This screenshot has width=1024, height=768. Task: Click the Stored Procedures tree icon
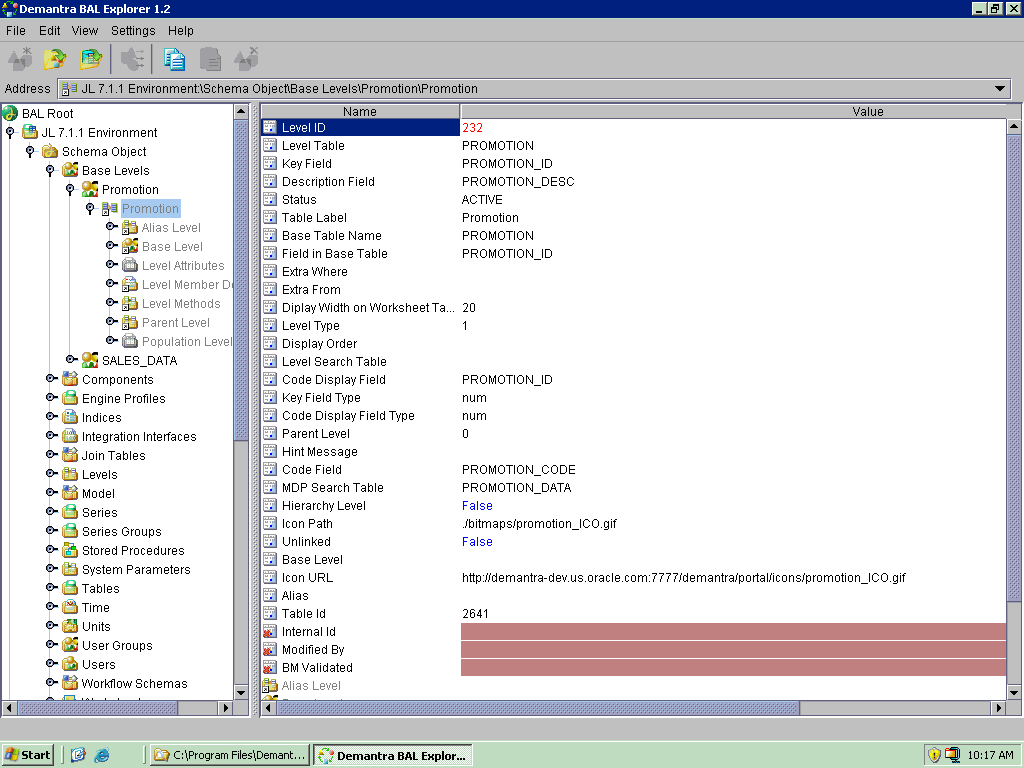70,550
